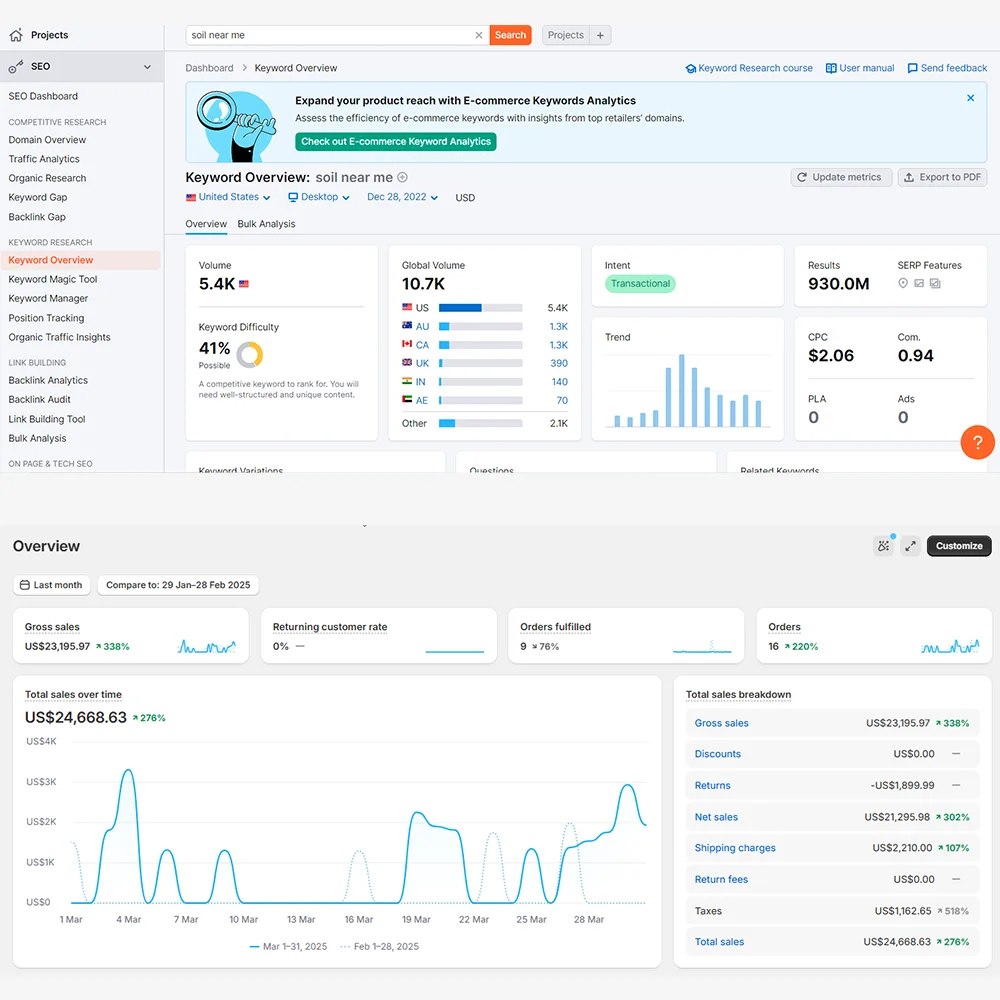This screenshot has width=1000, height=1000.
Task: Clear the search field with X icon
Action: 479,35
